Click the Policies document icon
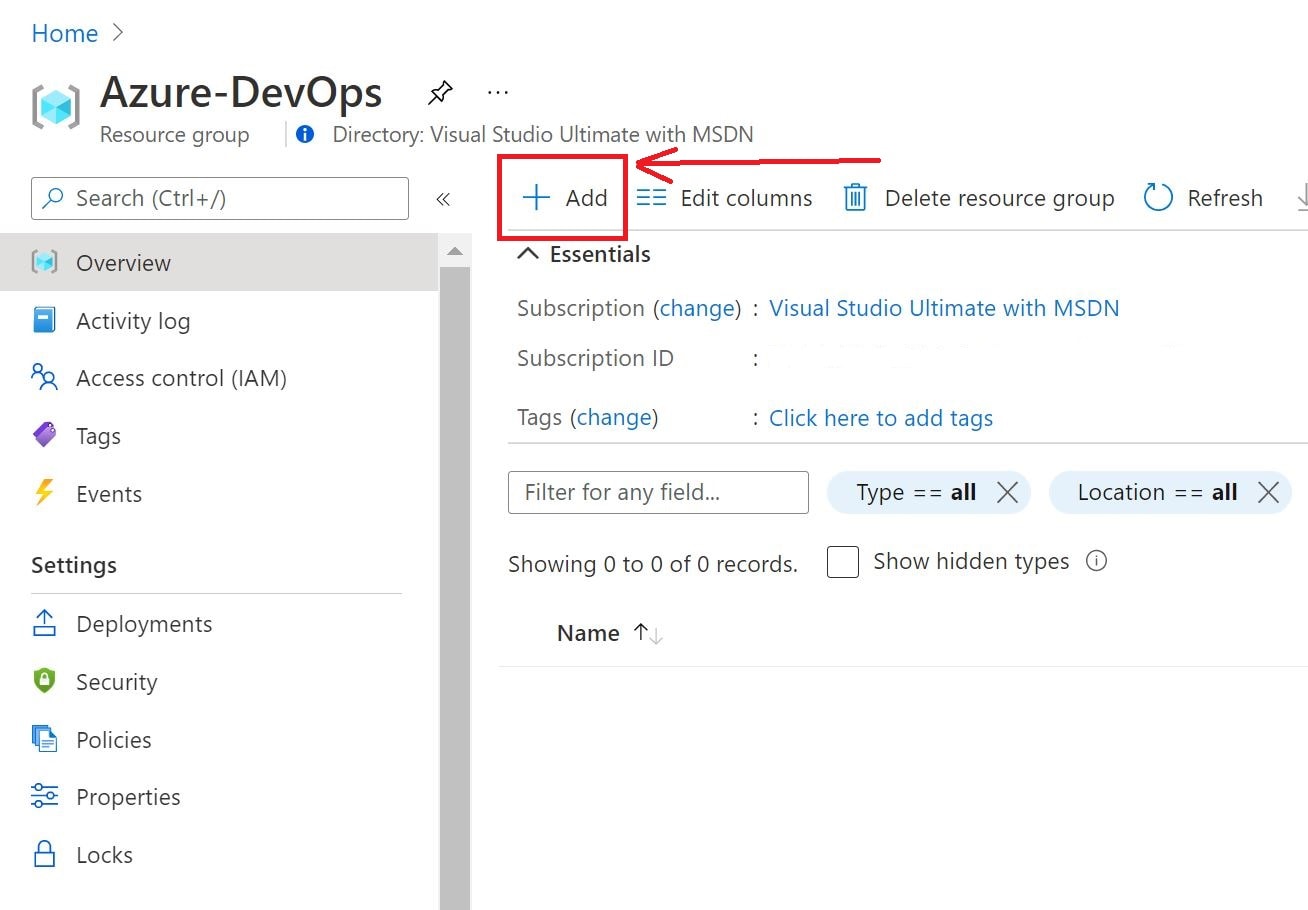 tap(45, 739)
